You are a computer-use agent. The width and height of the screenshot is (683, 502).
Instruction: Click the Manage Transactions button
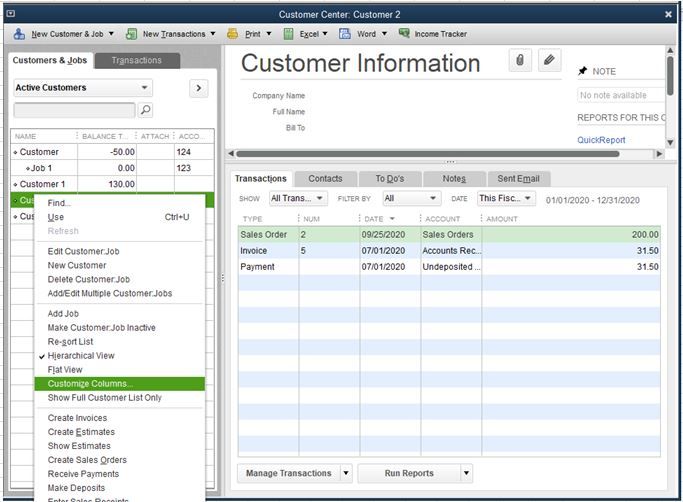click(x=289, y=473)
